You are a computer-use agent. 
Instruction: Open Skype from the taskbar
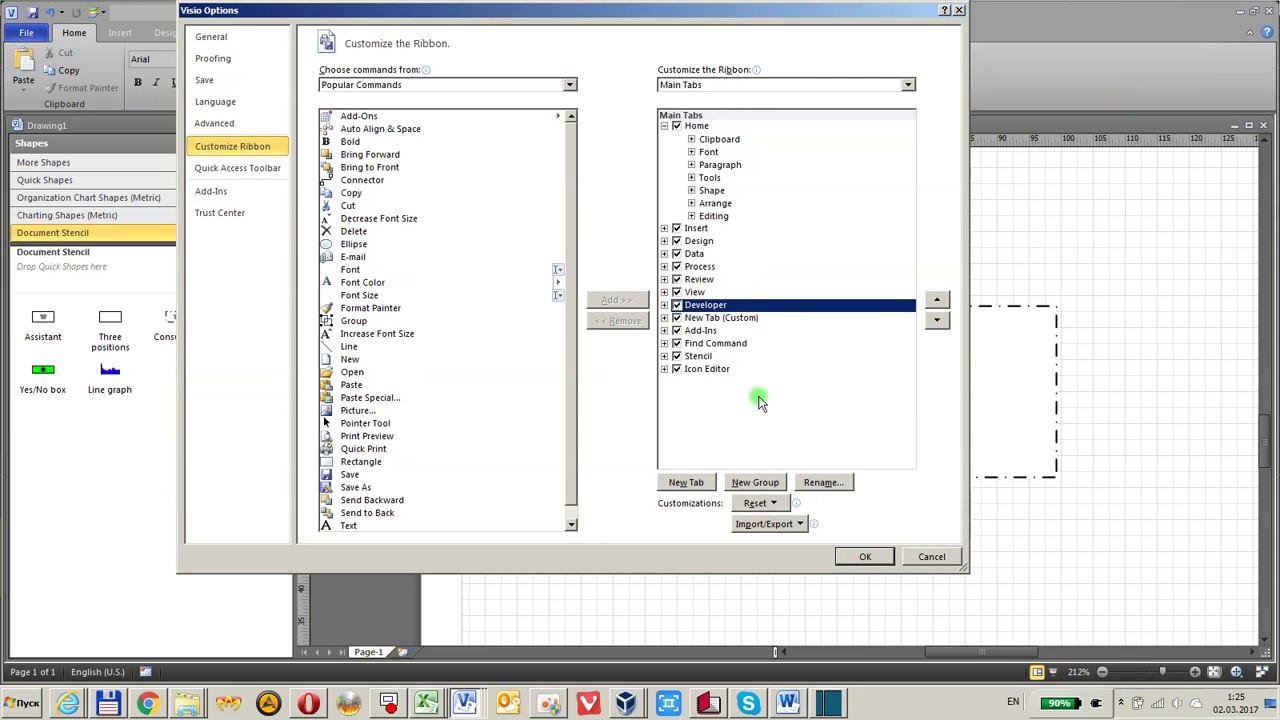(748, 704)
